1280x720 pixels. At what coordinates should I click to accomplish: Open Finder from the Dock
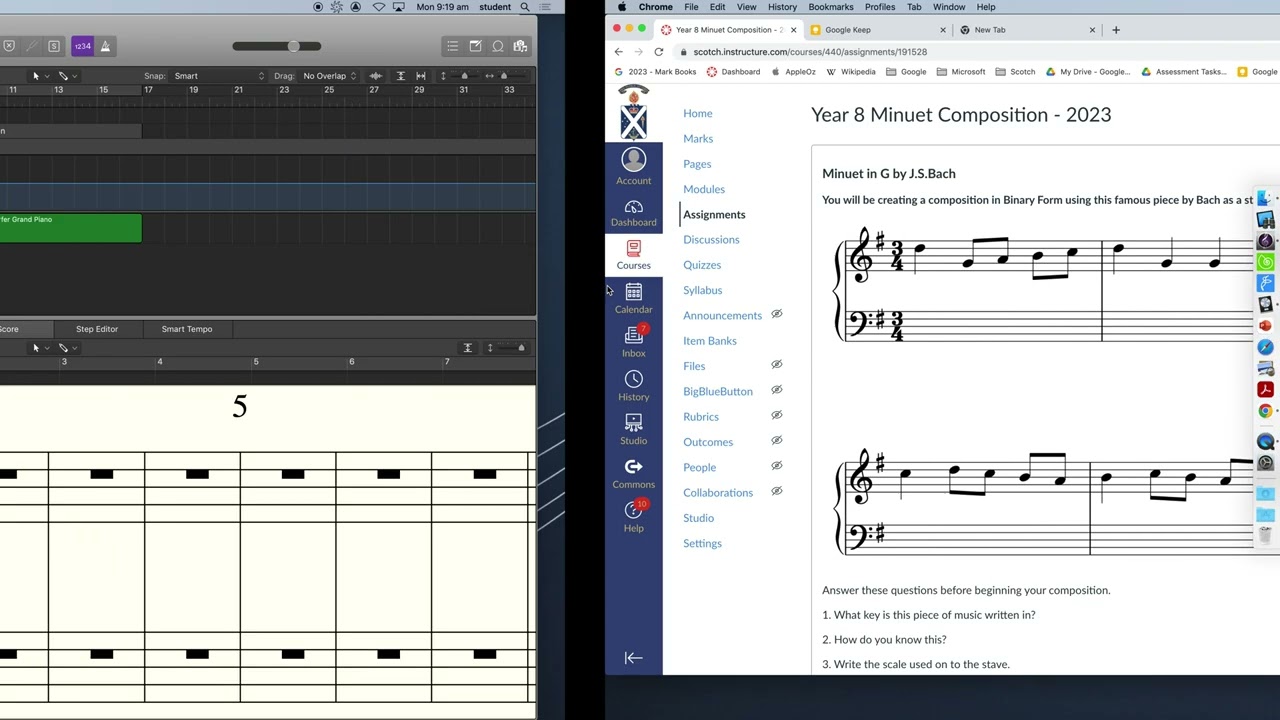click(1265, 198)
